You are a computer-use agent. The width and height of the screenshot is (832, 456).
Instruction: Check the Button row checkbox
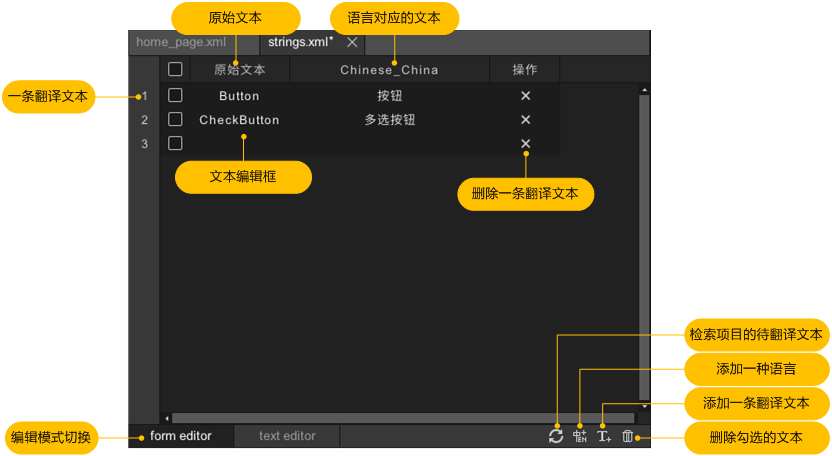(175, 95)
